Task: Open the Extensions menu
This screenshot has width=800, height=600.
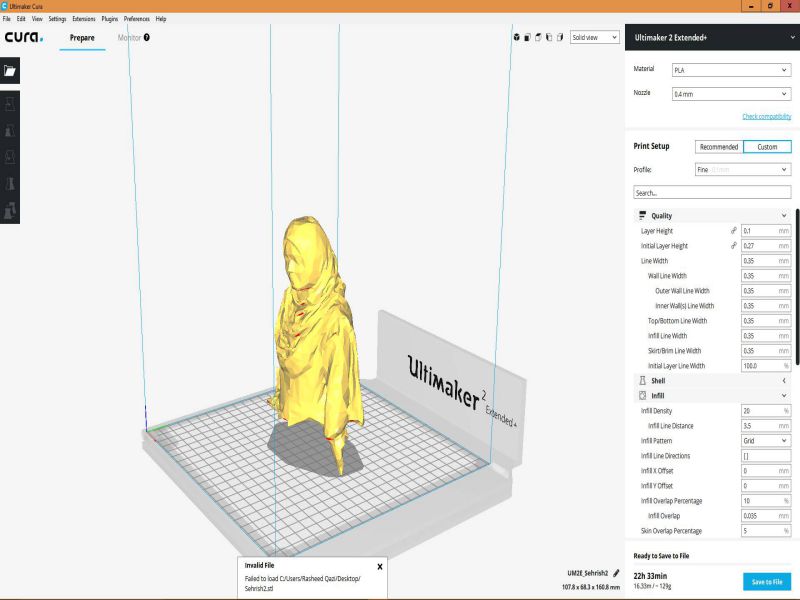Action: coord(84,19)
